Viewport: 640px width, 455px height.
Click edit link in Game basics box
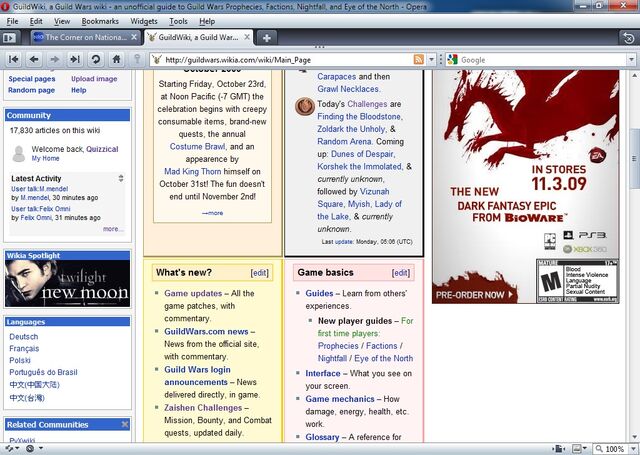click(401, 273)
